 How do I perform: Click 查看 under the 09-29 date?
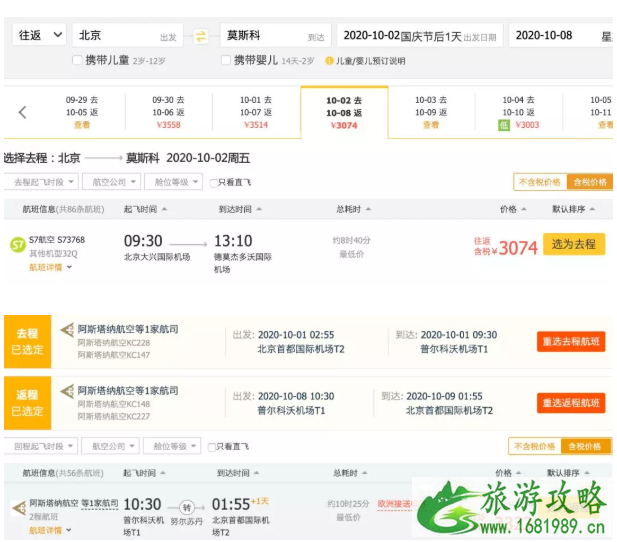point(82,125)
